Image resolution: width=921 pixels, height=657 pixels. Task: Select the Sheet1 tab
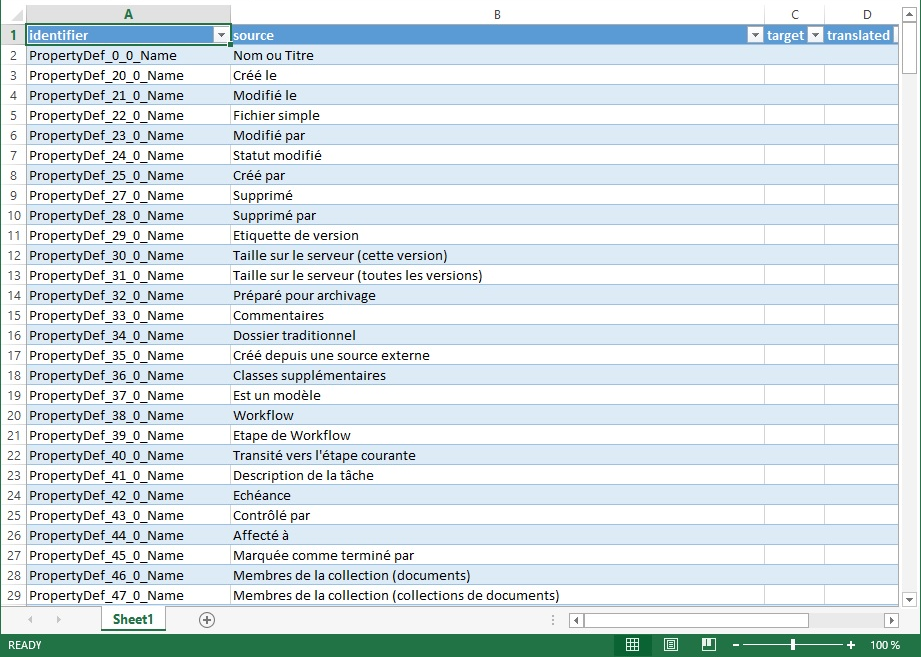coord(132,620)
